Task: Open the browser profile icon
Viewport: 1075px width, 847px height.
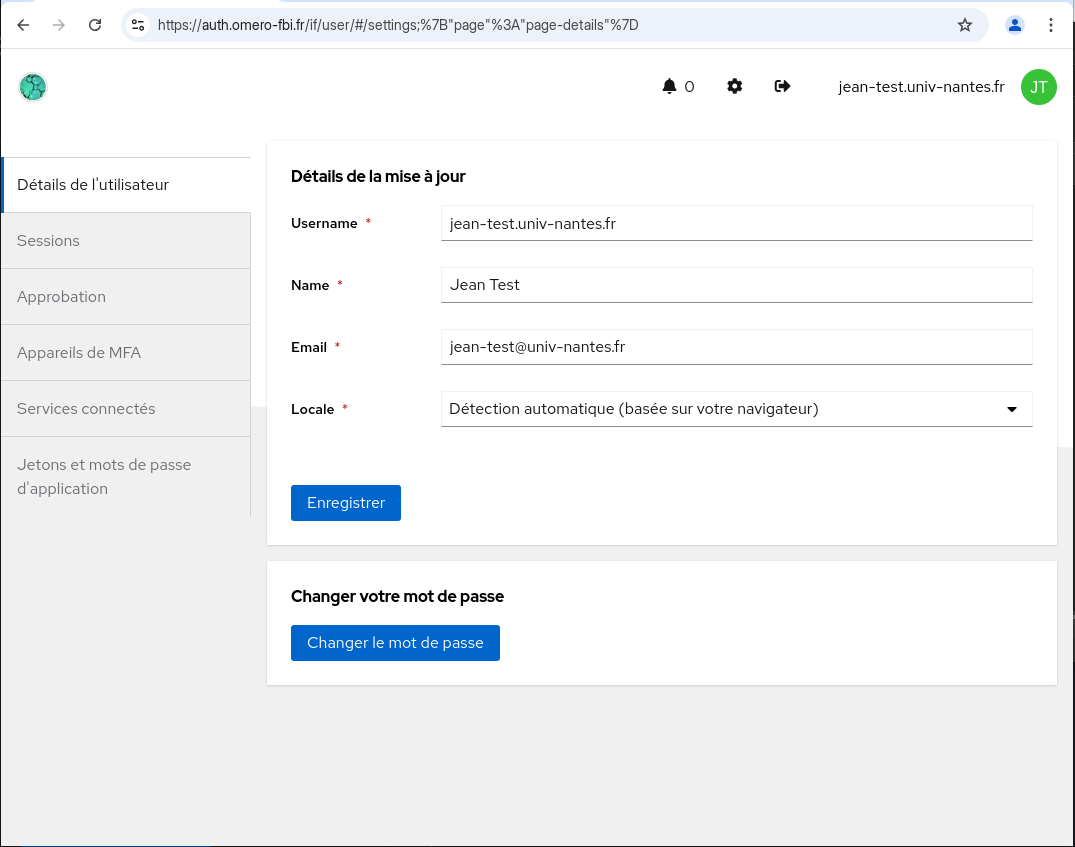Action: (x=1015, y=25)
